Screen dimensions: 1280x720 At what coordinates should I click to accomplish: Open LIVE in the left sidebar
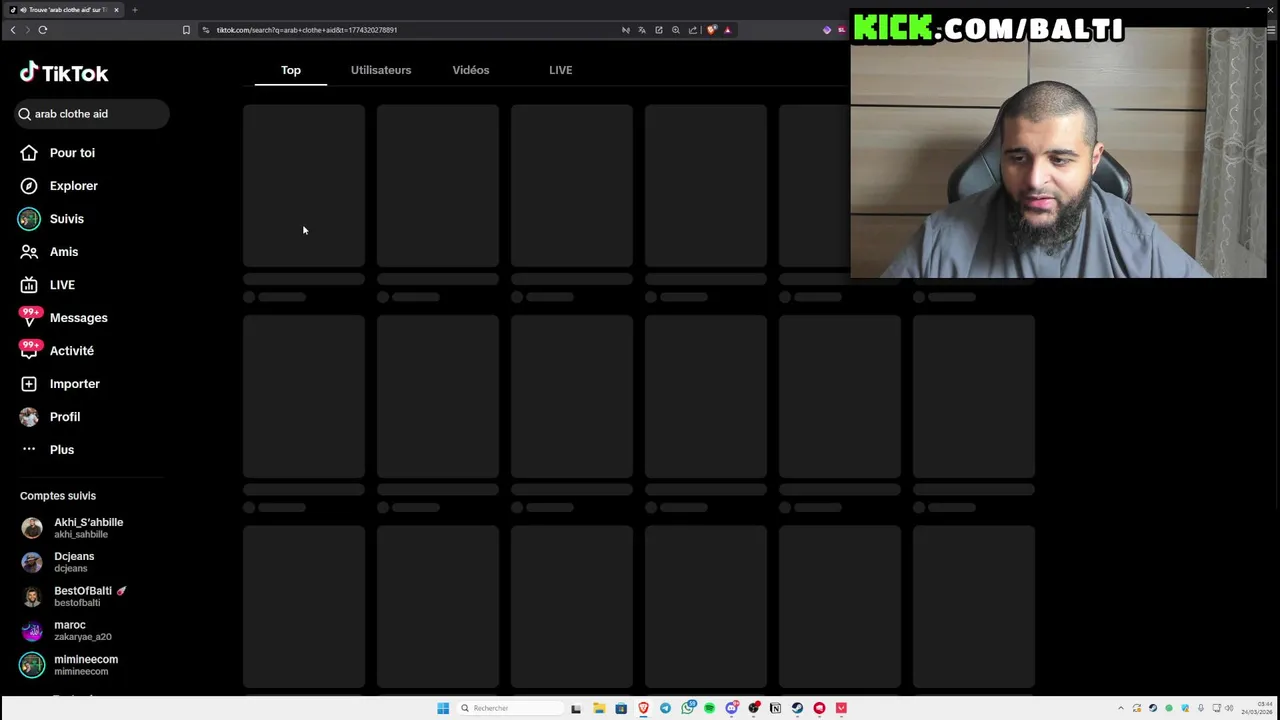click(x=48, y=285)
